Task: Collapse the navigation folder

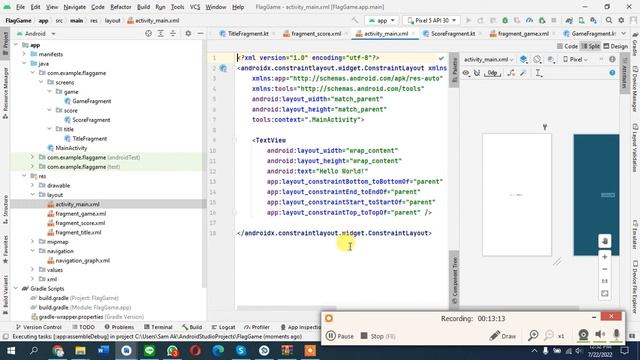Action: [x=32, y=251]
